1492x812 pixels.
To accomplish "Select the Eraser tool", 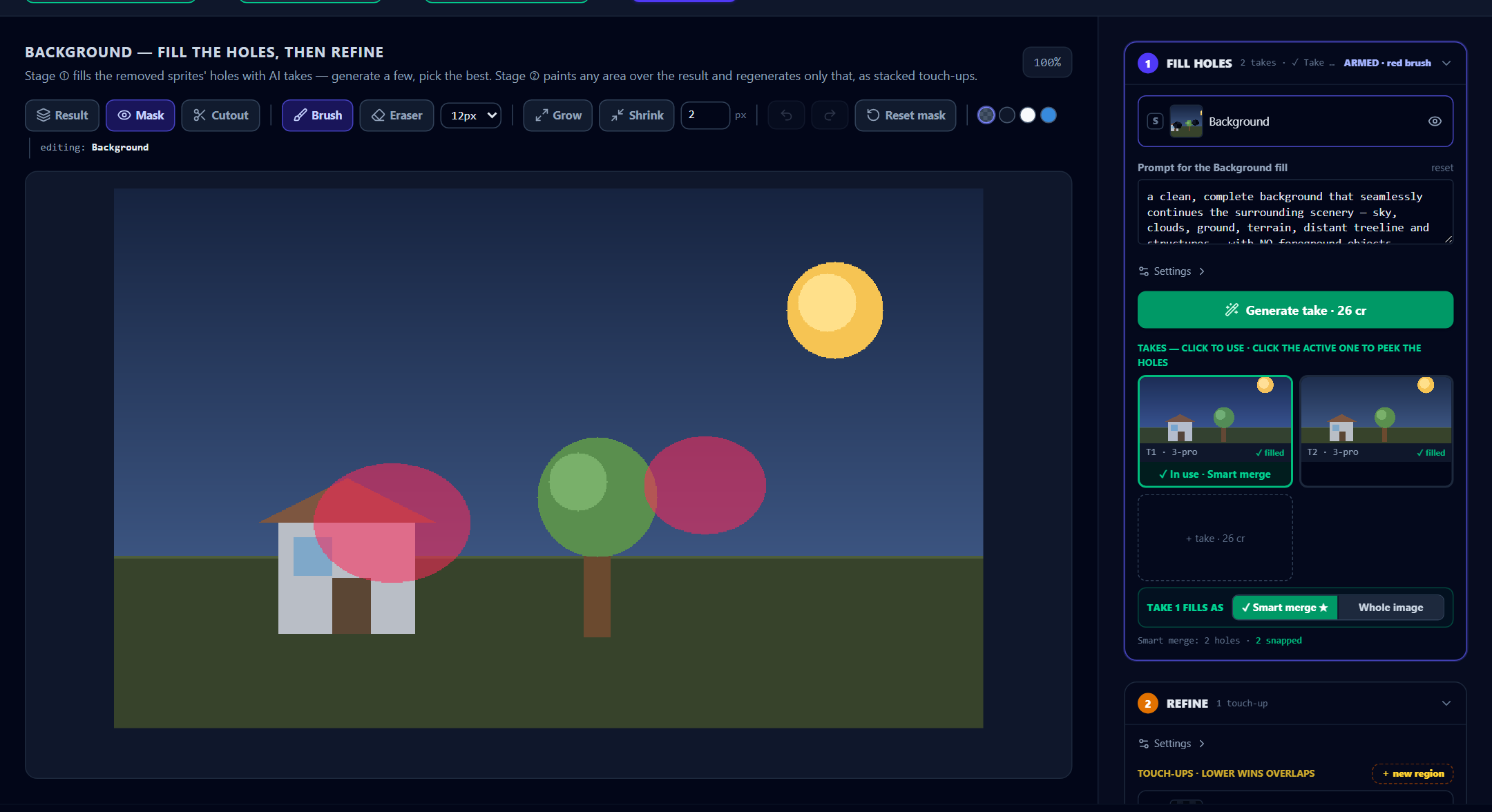I will click(396, 115).
